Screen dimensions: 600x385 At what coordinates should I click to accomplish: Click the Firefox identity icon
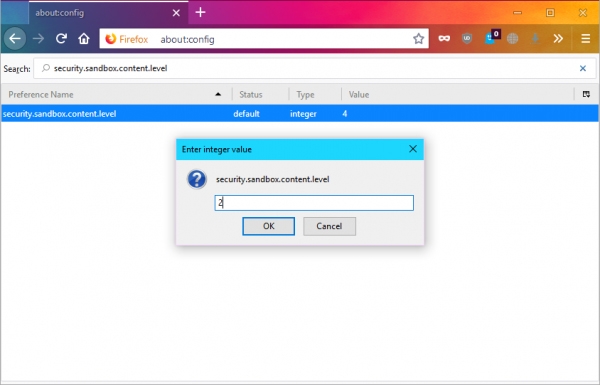tap(126, 39)
